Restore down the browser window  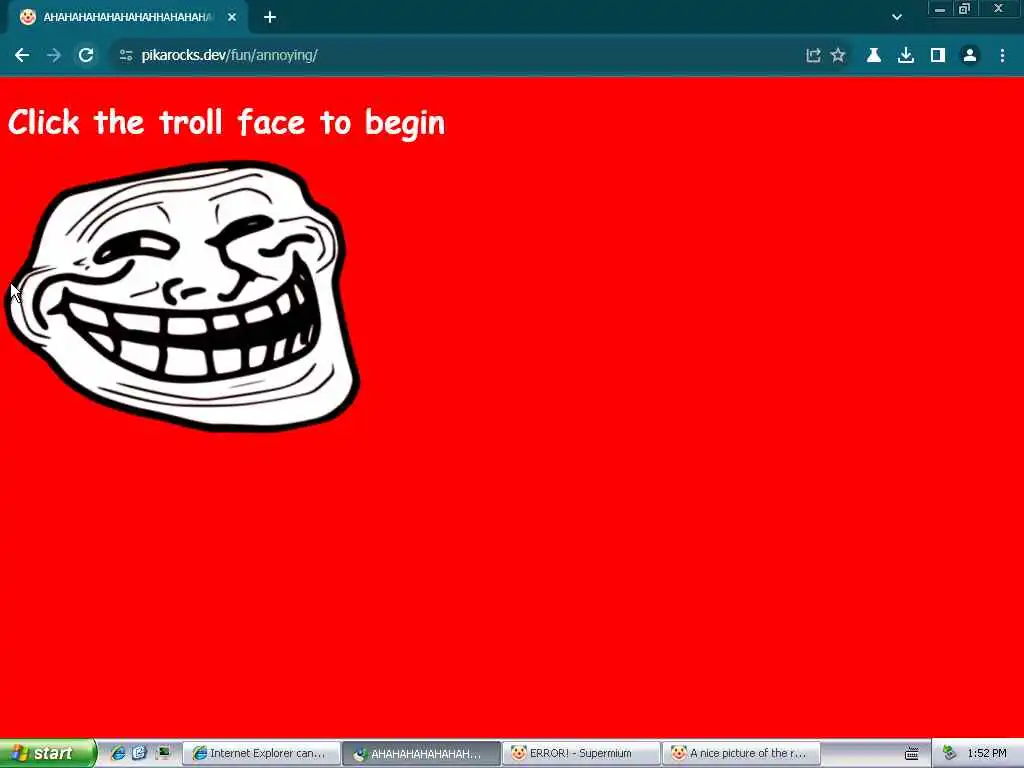click(964, 9)
